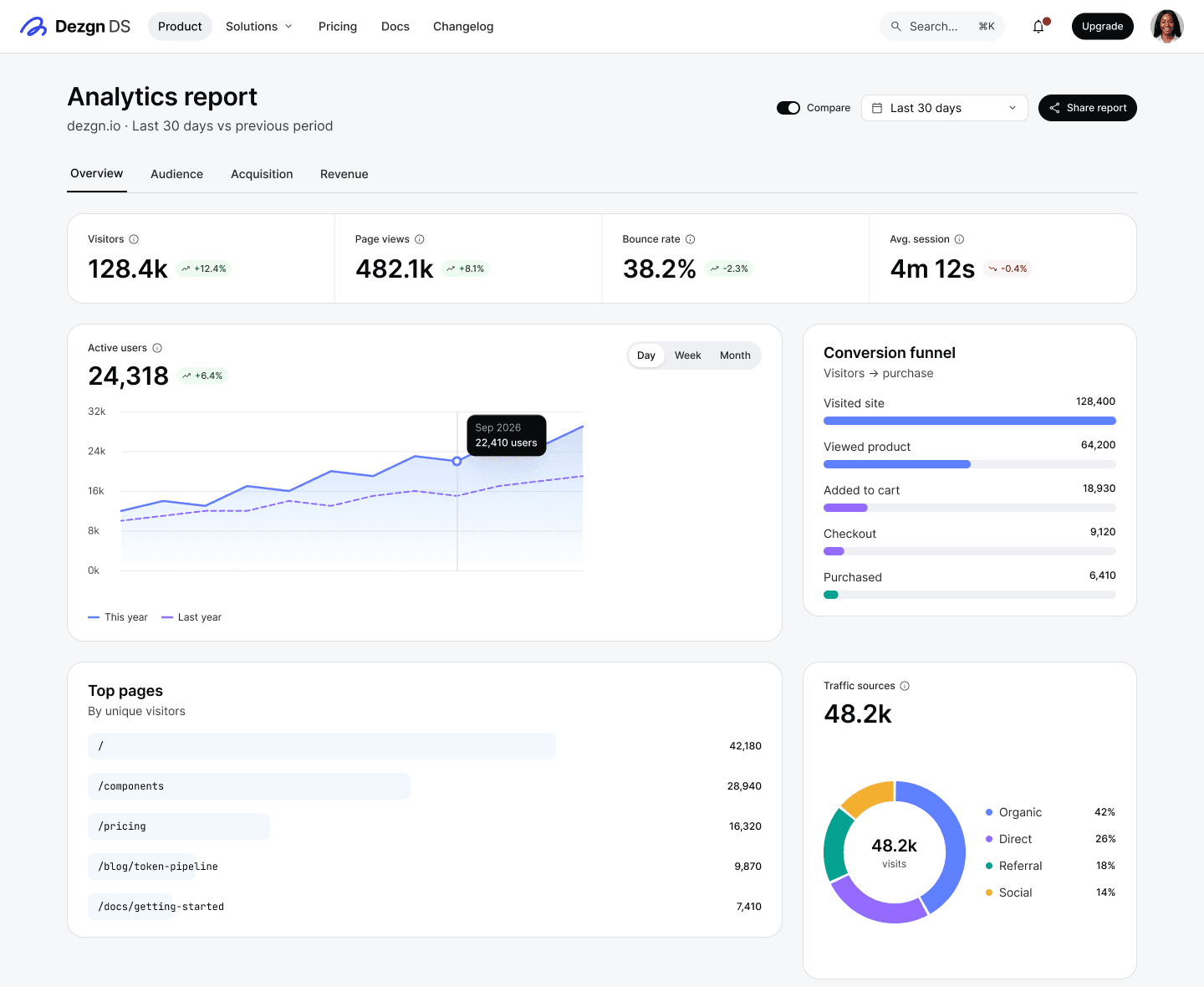Open the Changelog nav link
The image size is (1204, 987).
(x=463, y=27)
